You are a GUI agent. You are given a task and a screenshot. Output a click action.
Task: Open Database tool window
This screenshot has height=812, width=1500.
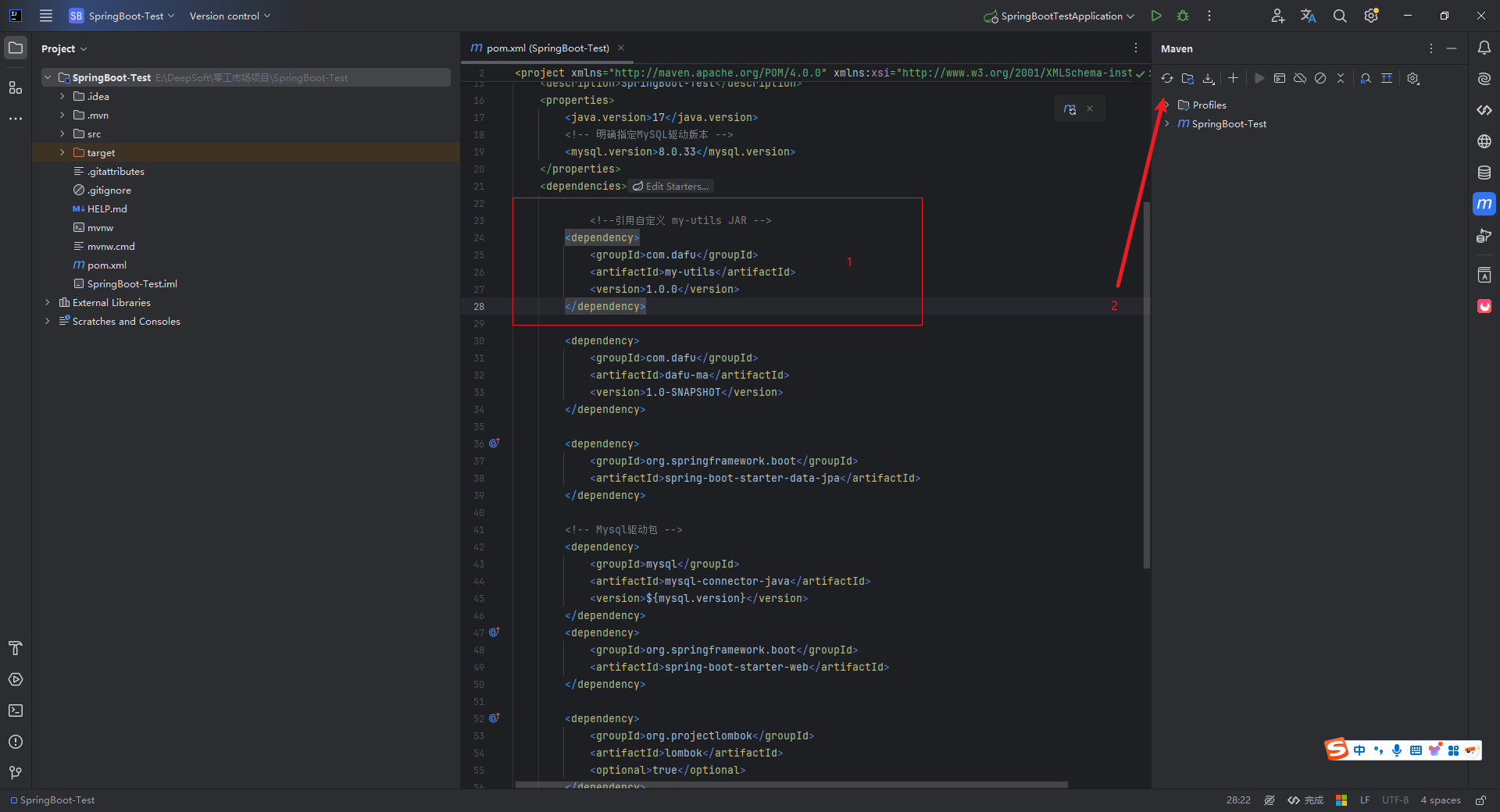tap(1484, 173)
